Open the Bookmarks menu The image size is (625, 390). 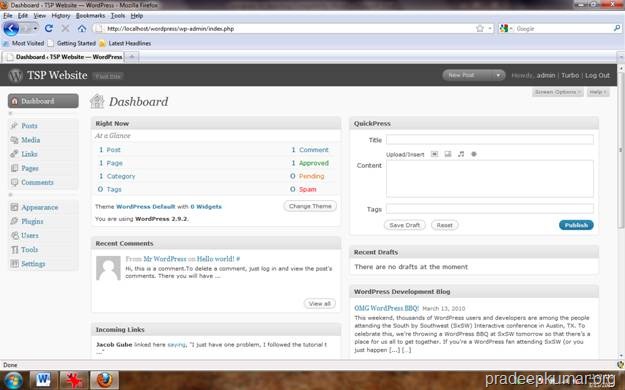(90, 16)
